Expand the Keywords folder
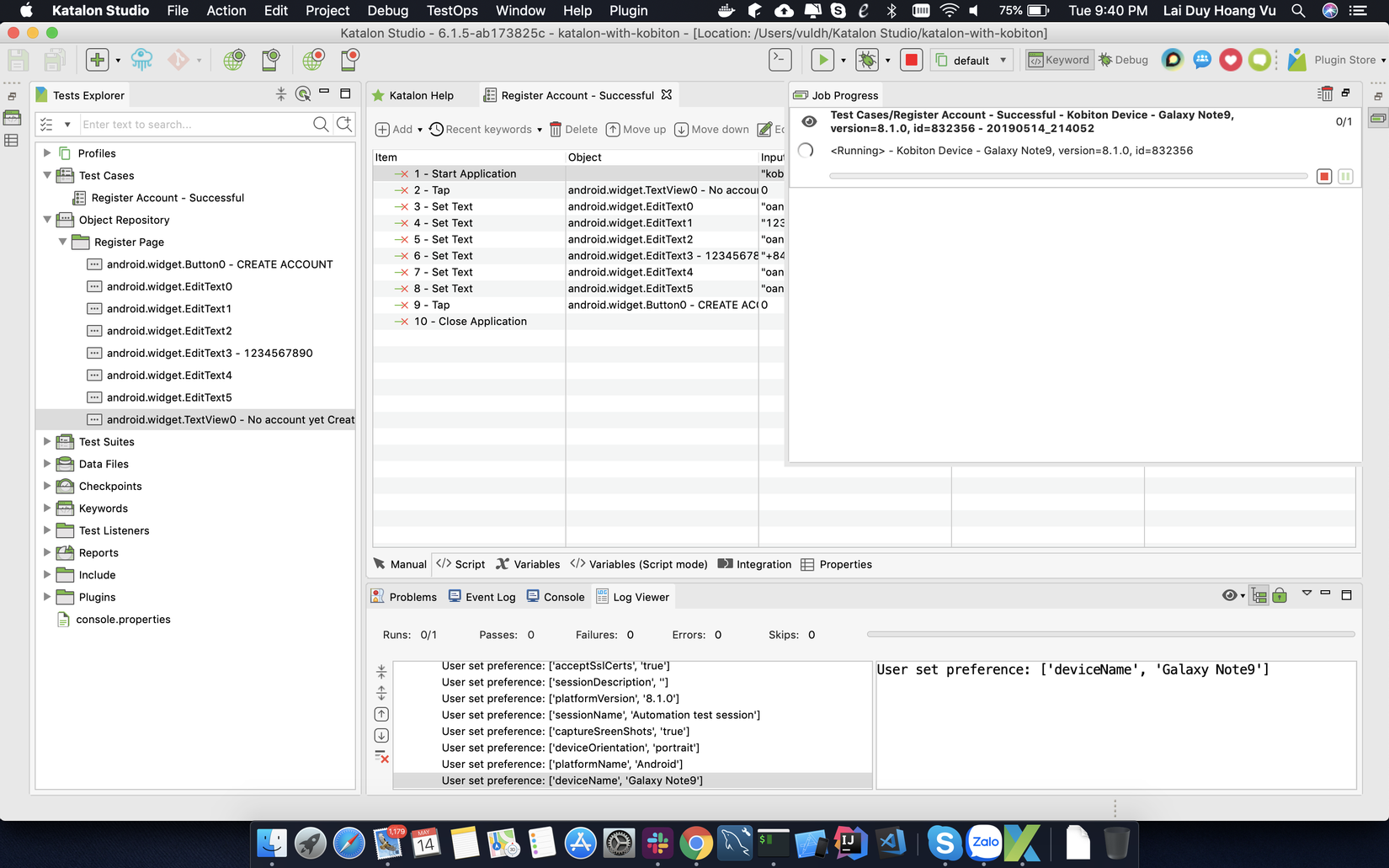This screenshot has width=1389, height=868. click(x=47, y=508)
